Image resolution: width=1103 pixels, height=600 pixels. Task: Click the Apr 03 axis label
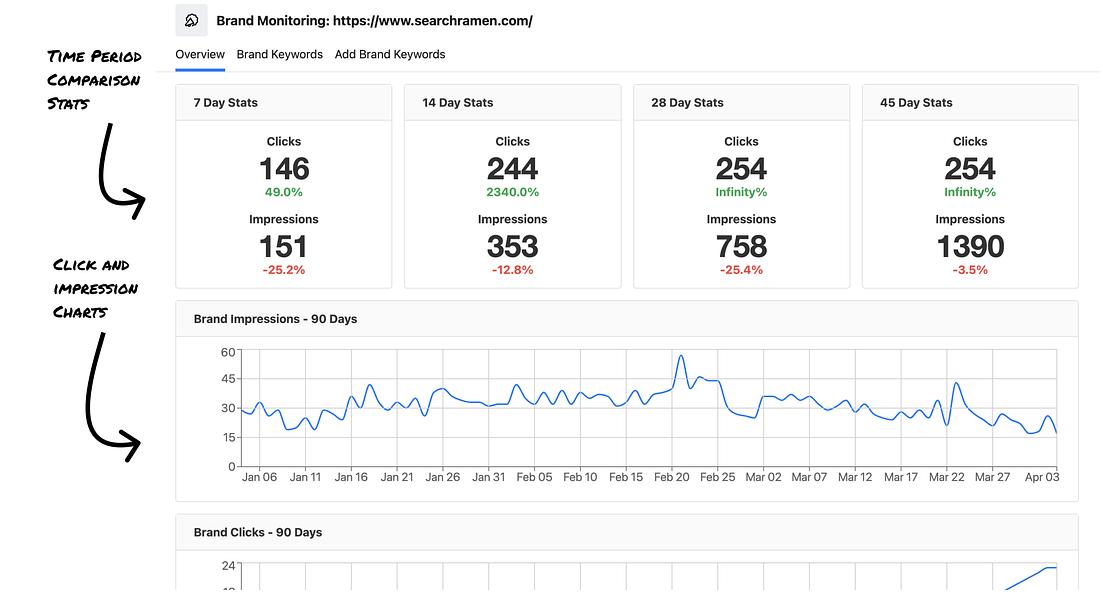click(1042, 477)
